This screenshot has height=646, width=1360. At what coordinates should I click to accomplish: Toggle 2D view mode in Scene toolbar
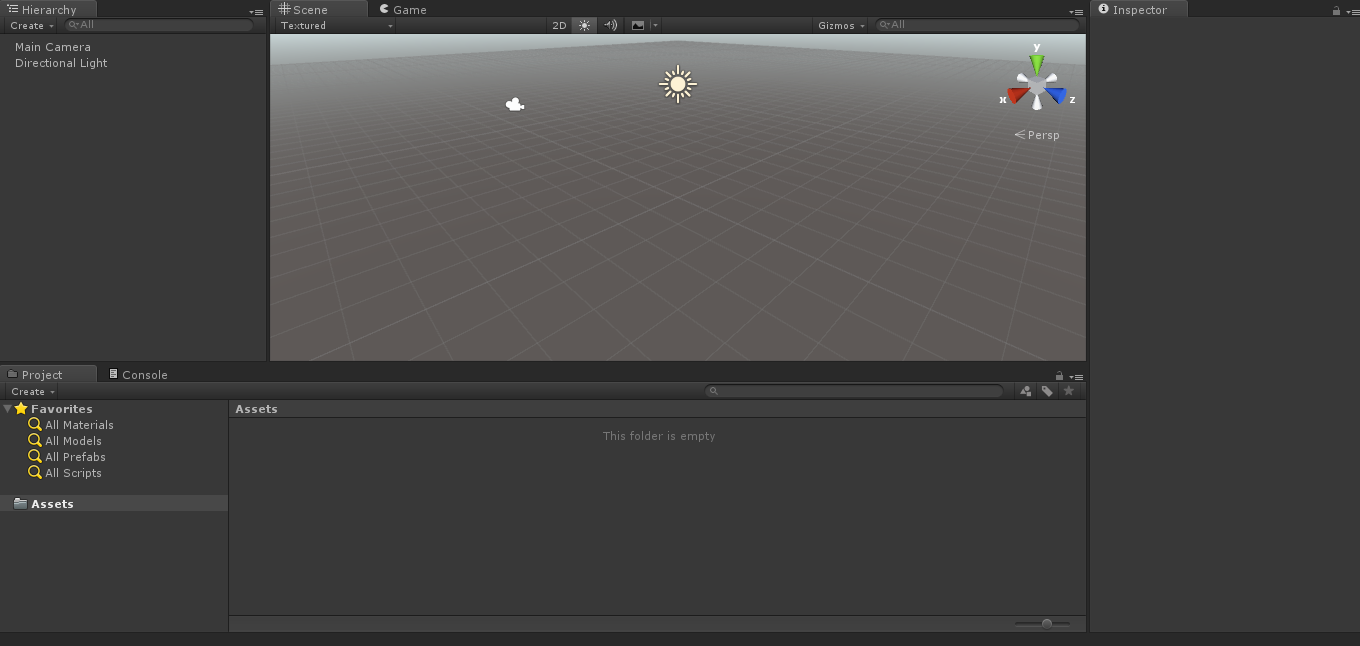(x=559, y=25)
